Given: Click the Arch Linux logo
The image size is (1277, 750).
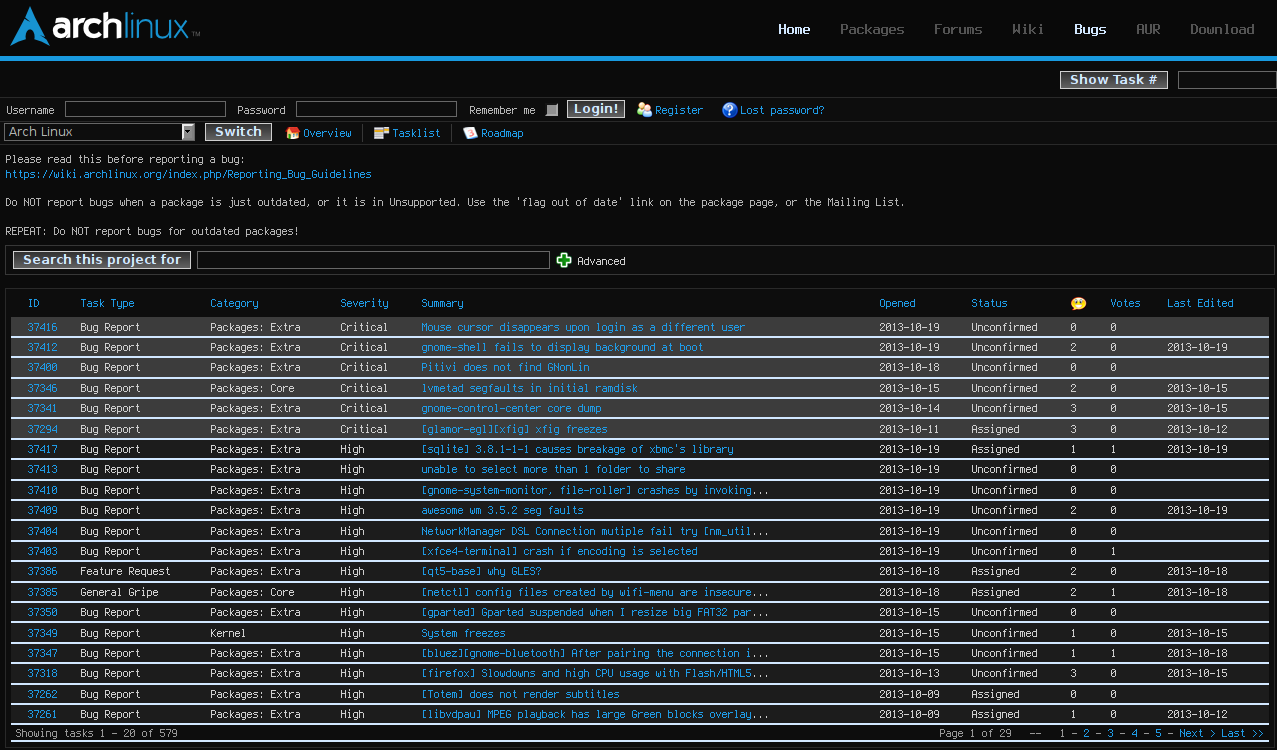Looking at the screenshot, I should point(99,27).
